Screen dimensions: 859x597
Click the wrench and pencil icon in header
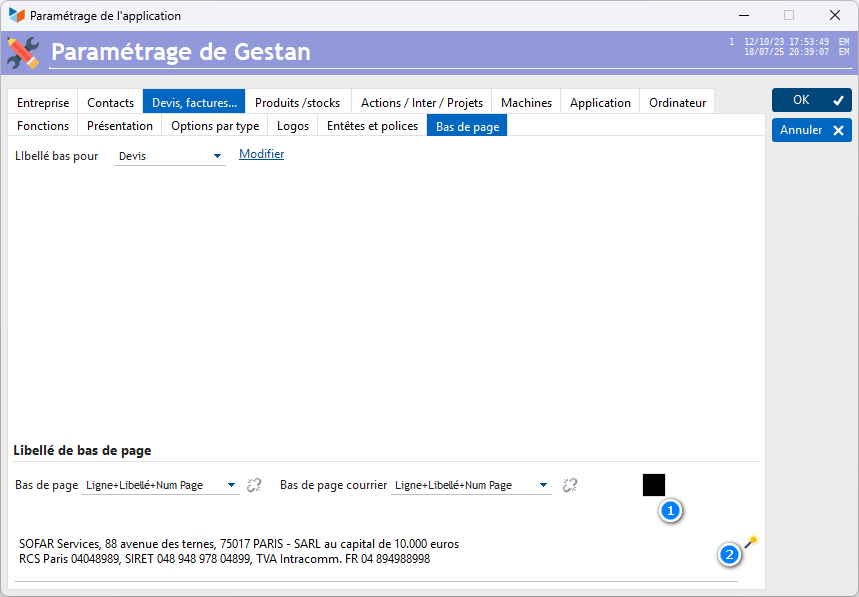tap(23, 52)
